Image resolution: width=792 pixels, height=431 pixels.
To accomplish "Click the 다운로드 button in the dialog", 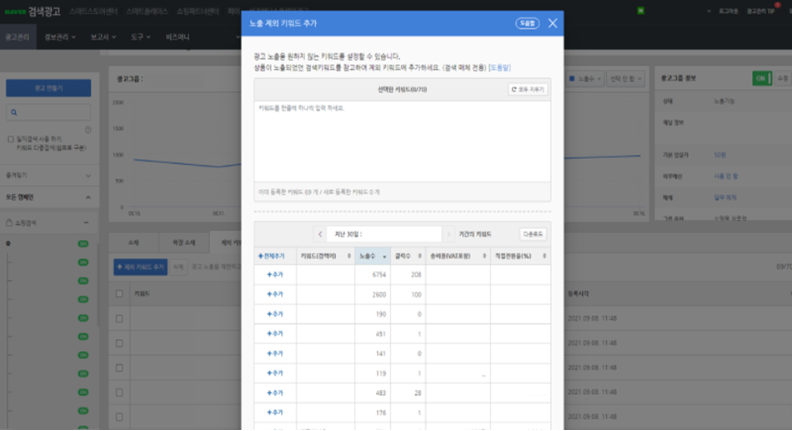I will click(533, 234).
